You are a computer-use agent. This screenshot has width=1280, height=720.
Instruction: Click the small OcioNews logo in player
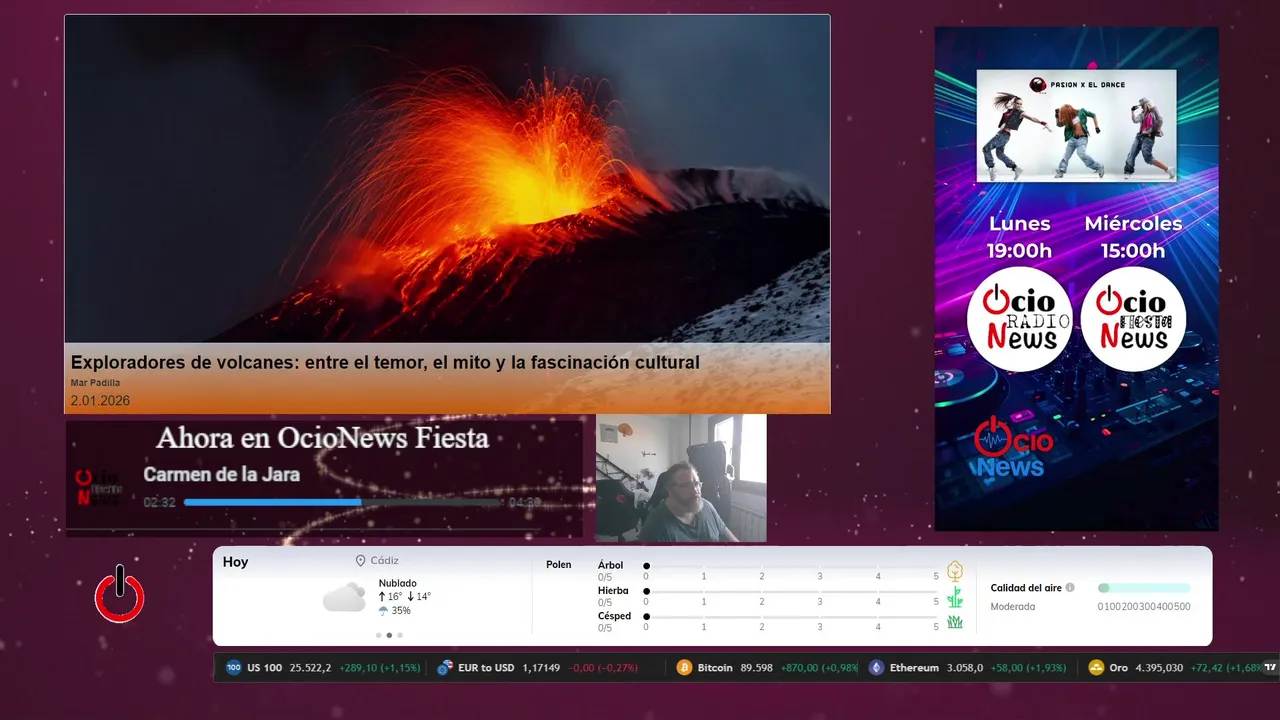(99, 488)
